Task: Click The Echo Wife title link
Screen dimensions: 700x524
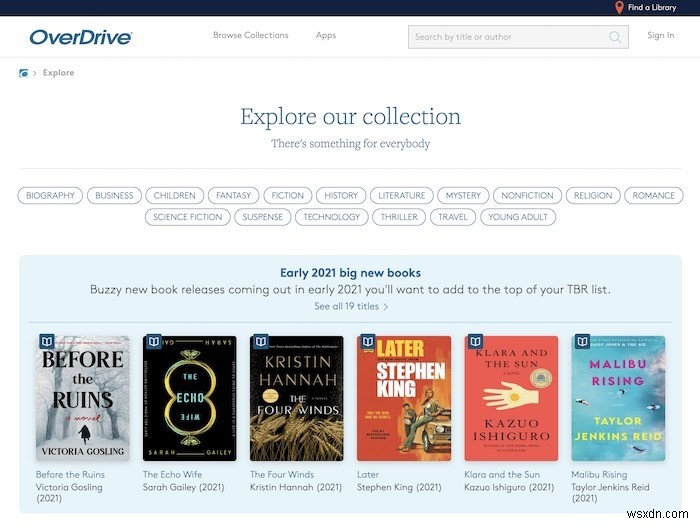Action: [x=172, y=474]
